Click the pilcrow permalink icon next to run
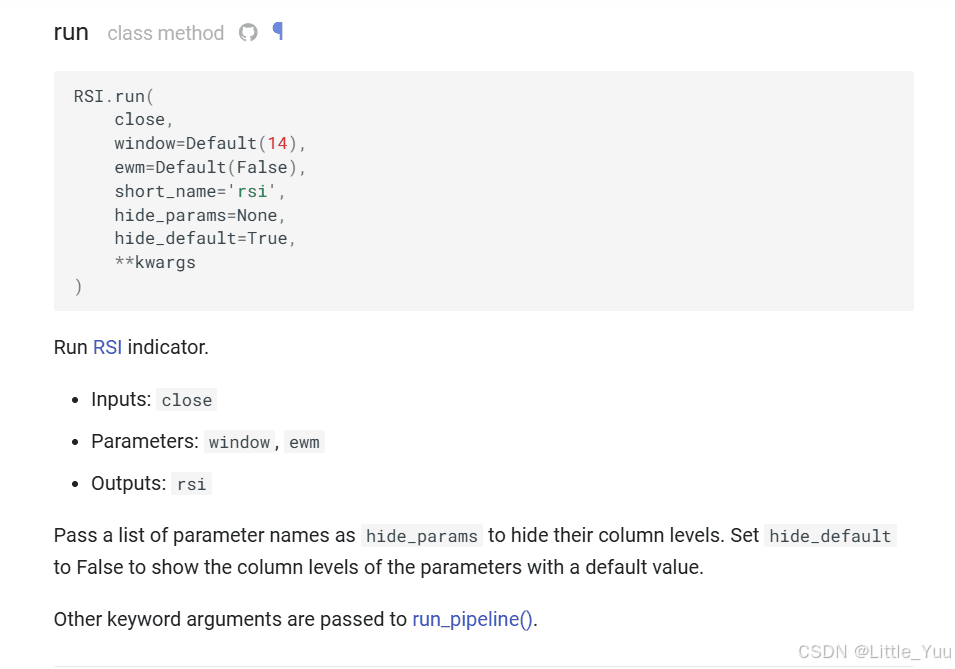Viewport: 955px width, 669px height. [278, 31]
